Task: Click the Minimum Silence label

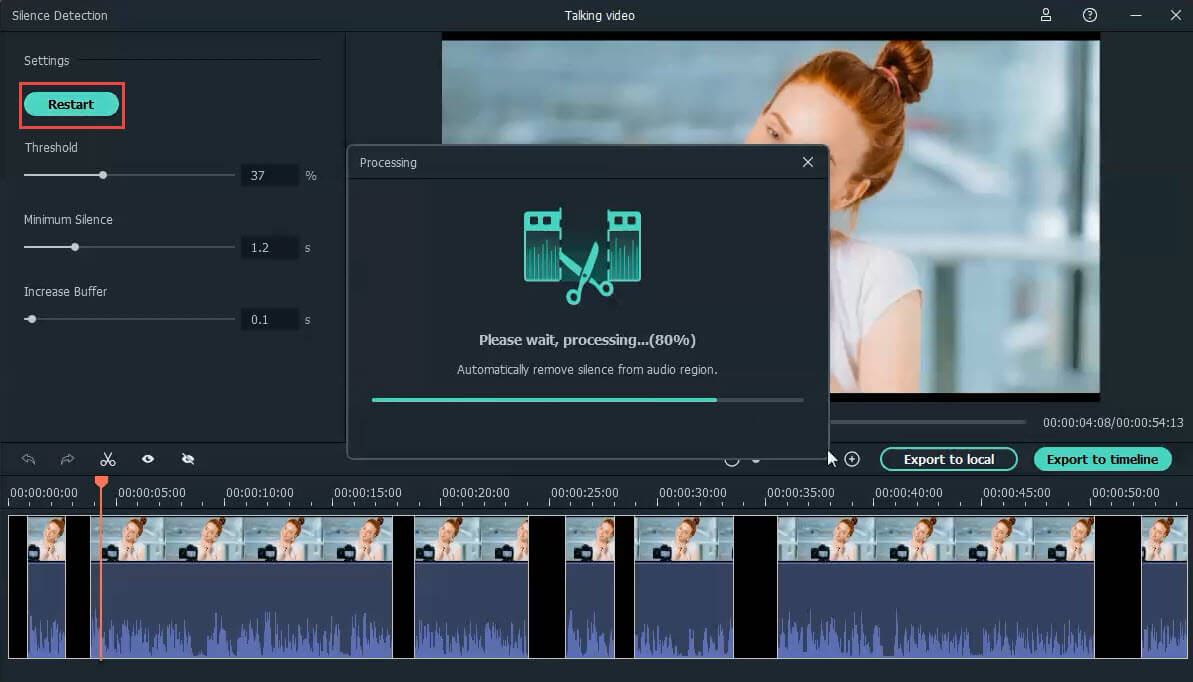Action: pyautogui.click(x=68, y=219)
